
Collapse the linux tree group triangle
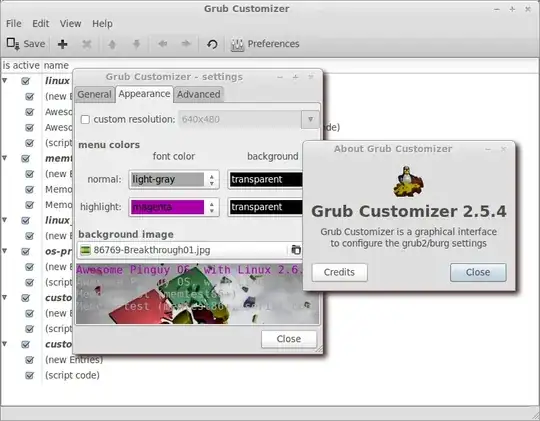coord(5,81)
